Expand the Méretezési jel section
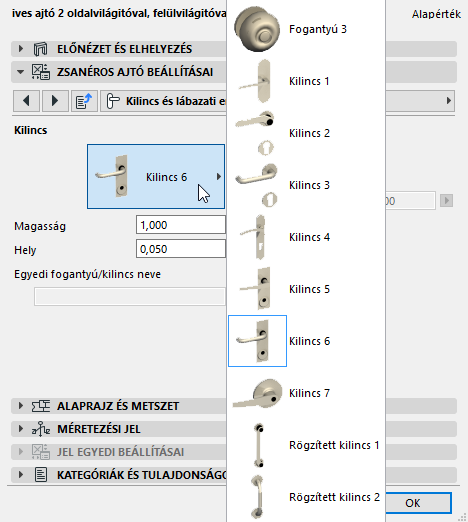Screen dimensions: 468x522 pos(21,429)
